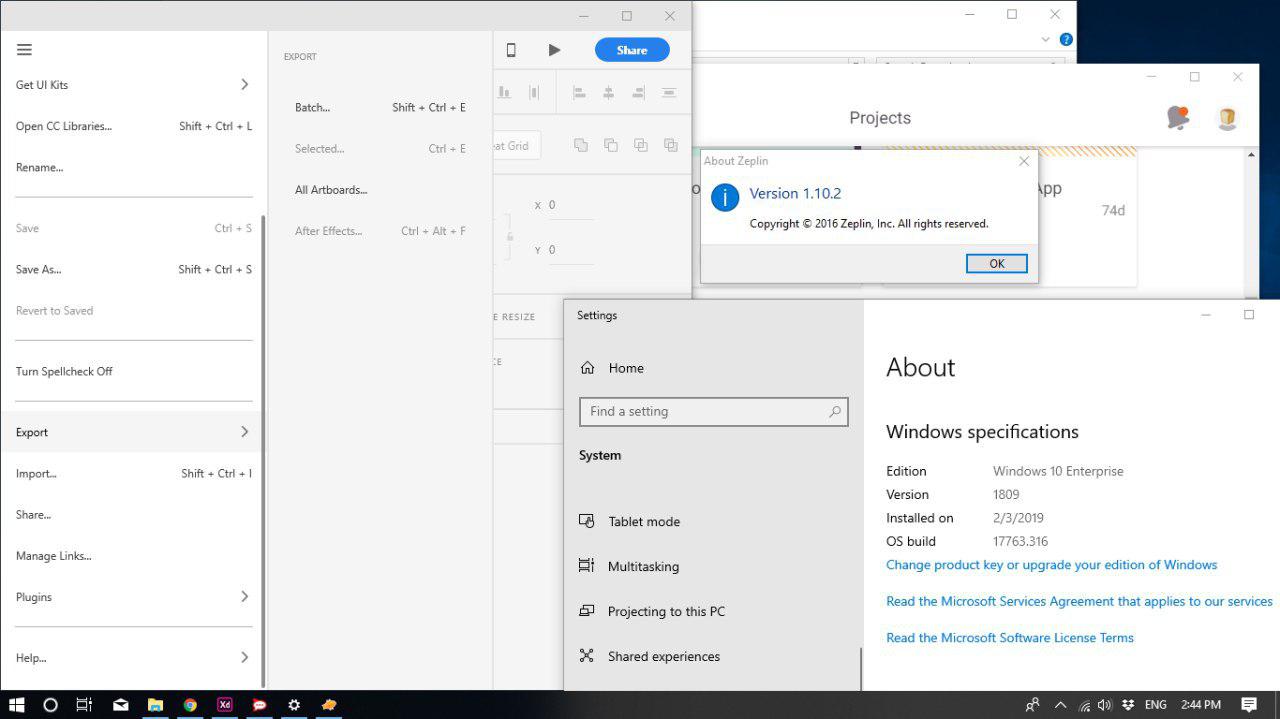Click the Intersect boolean operation icon
The image size is (1280, 719).
point(641,146)
